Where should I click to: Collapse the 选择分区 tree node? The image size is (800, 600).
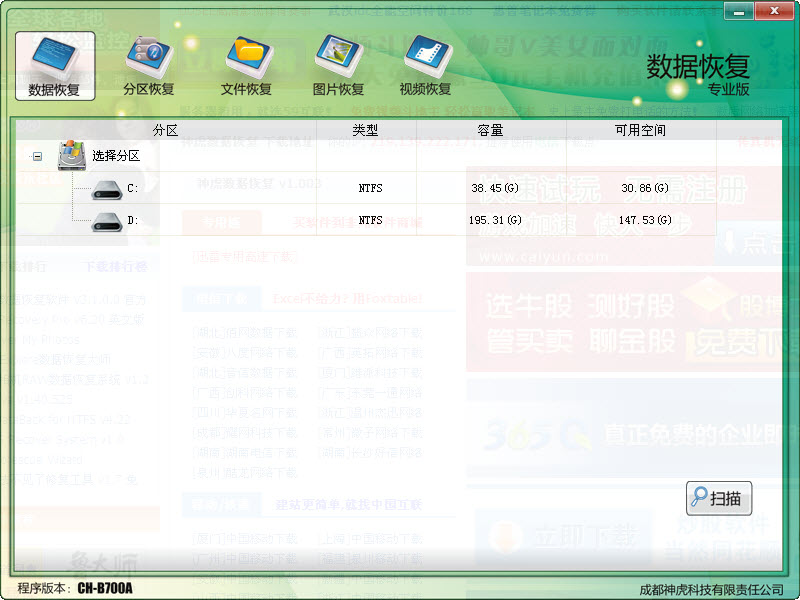point(37,156)
